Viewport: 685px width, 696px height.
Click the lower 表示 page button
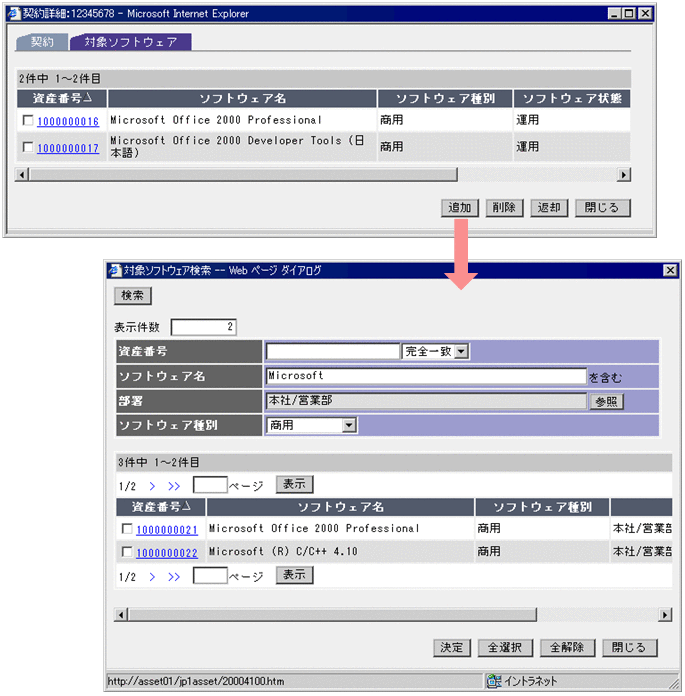[x=294, y=575]
